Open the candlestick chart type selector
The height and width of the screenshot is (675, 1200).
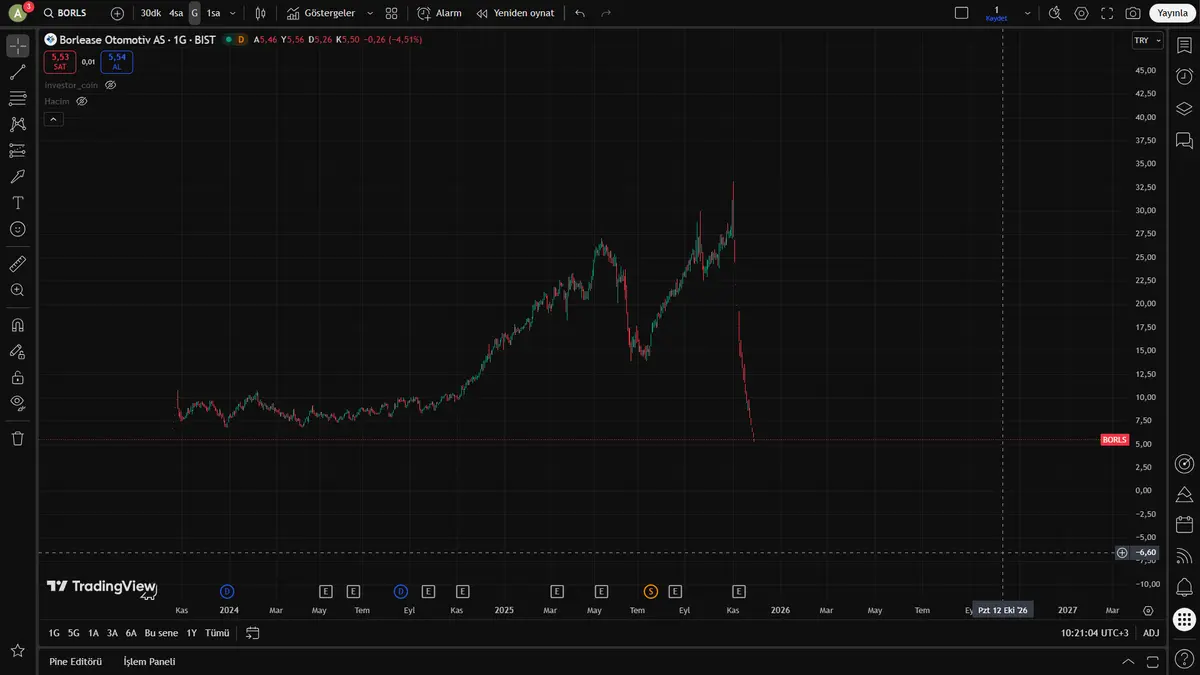point(260,13)
